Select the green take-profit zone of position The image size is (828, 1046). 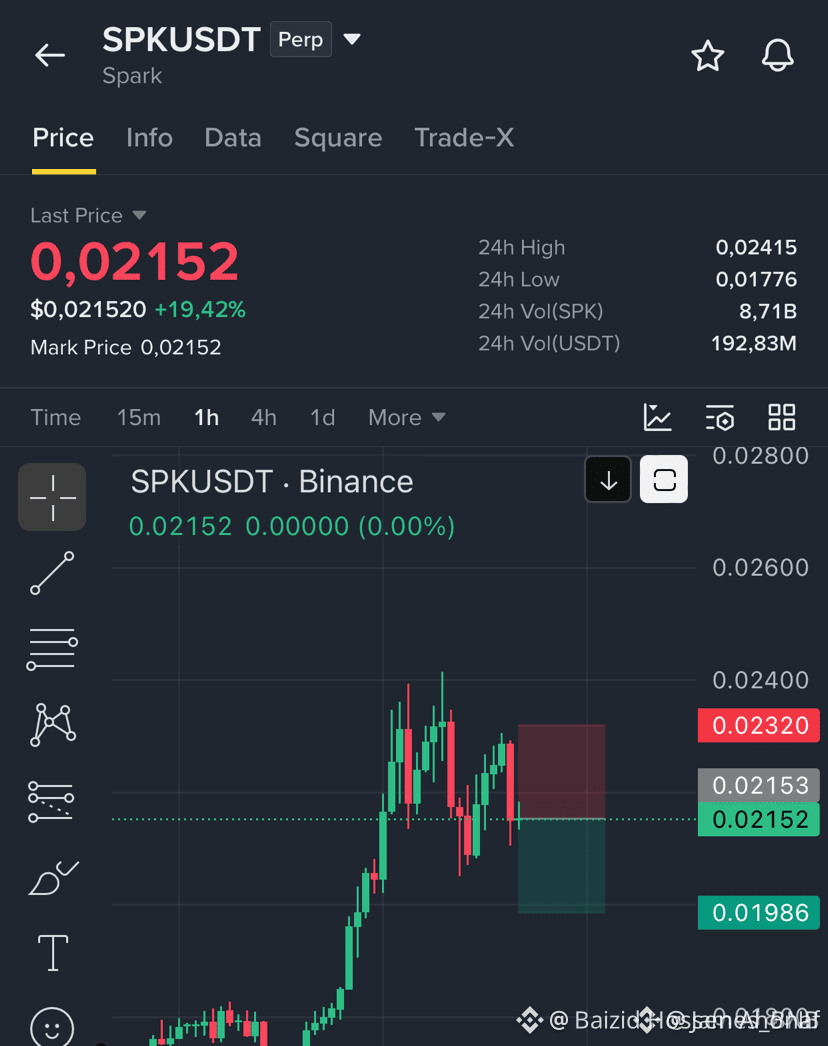click(x=561, y=866)
